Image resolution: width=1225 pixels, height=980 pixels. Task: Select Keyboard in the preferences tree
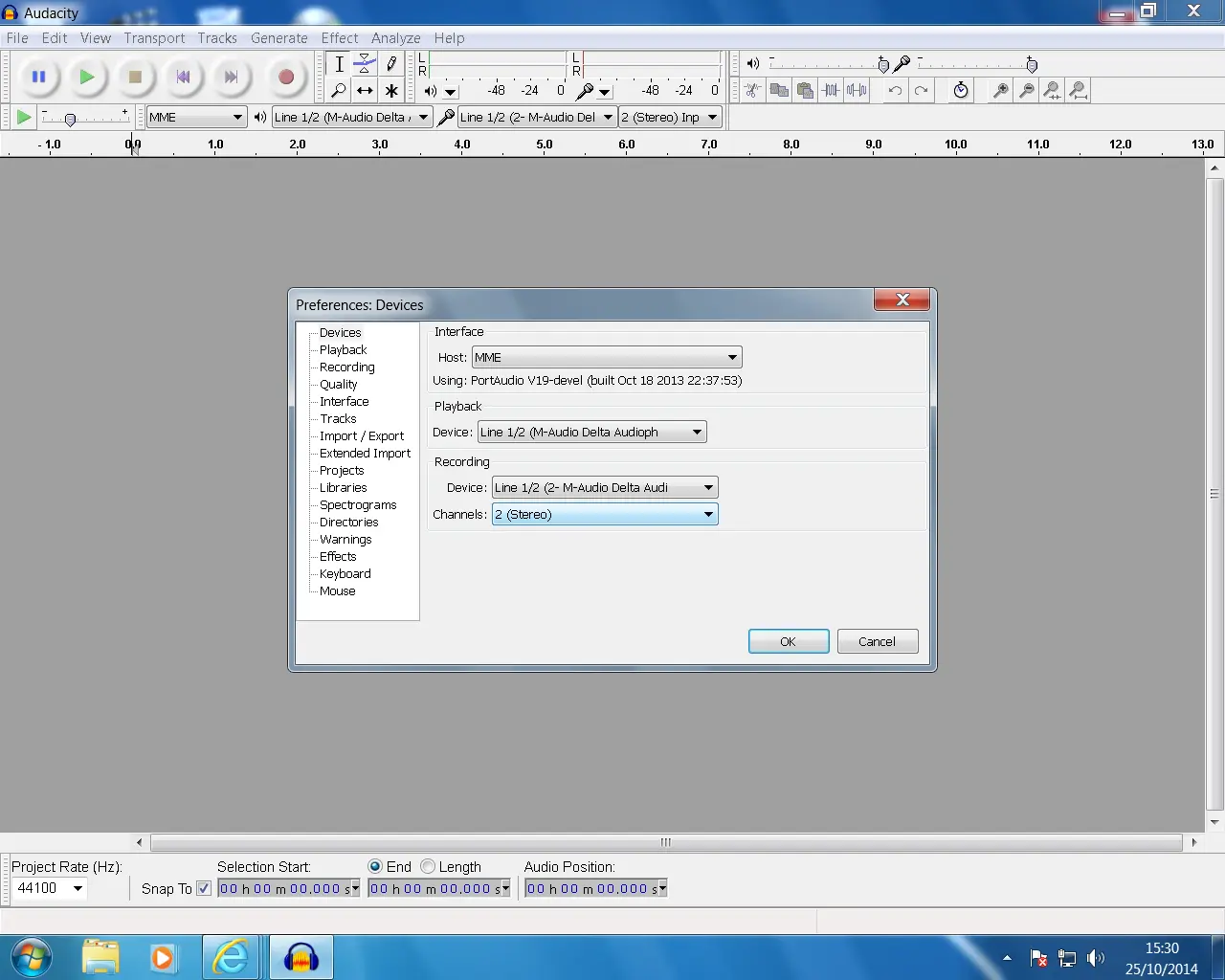[345, 573]
